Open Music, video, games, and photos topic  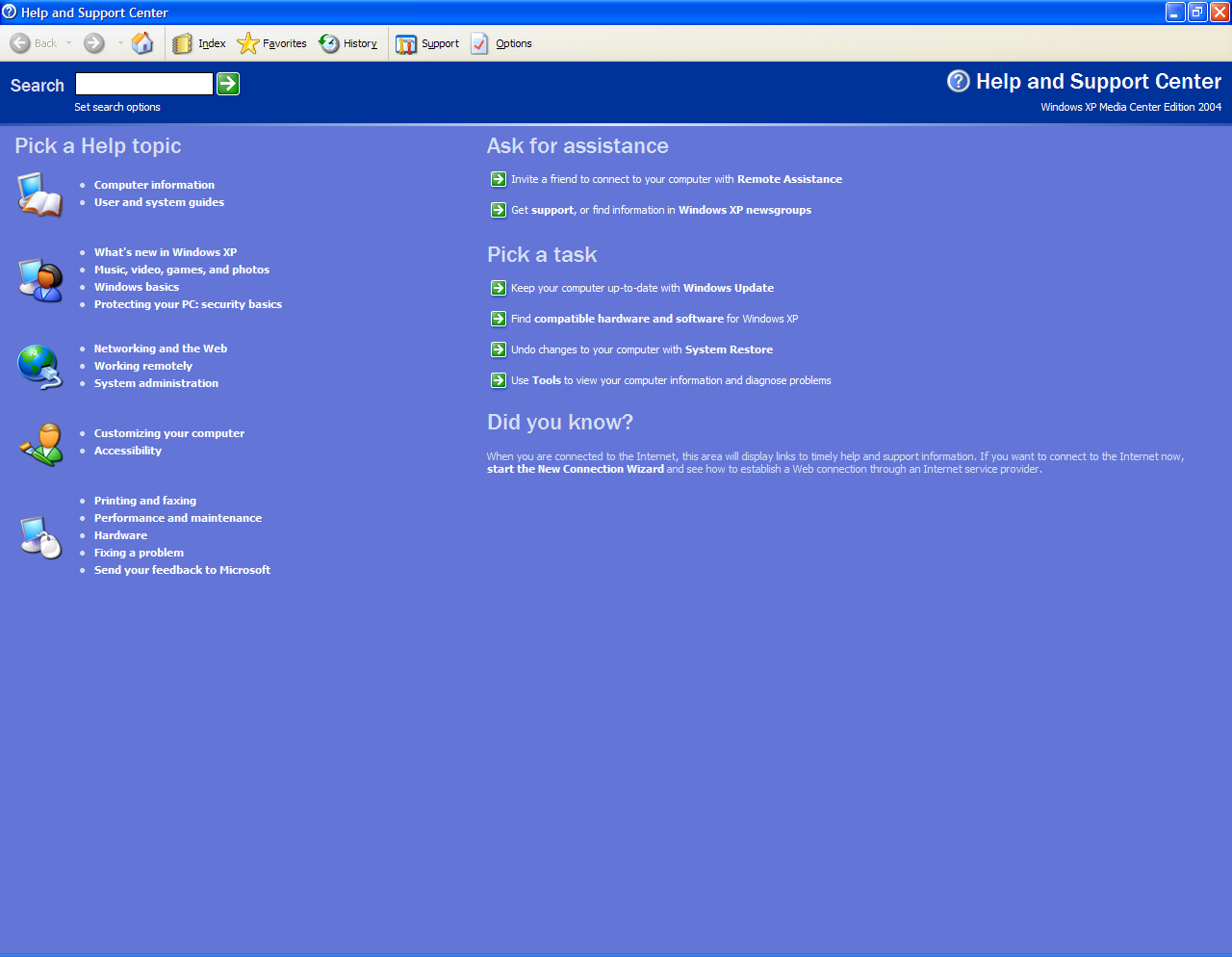click(182, 270)
